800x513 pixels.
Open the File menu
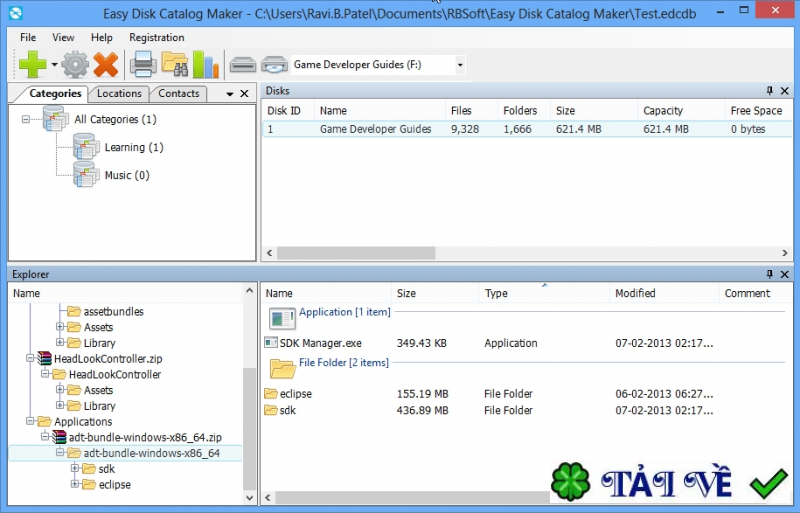28,37
